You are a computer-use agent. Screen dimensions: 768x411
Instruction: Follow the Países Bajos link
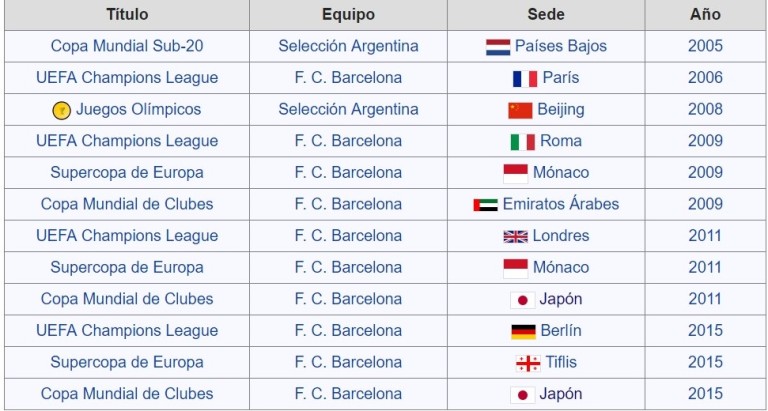point(561,46)
